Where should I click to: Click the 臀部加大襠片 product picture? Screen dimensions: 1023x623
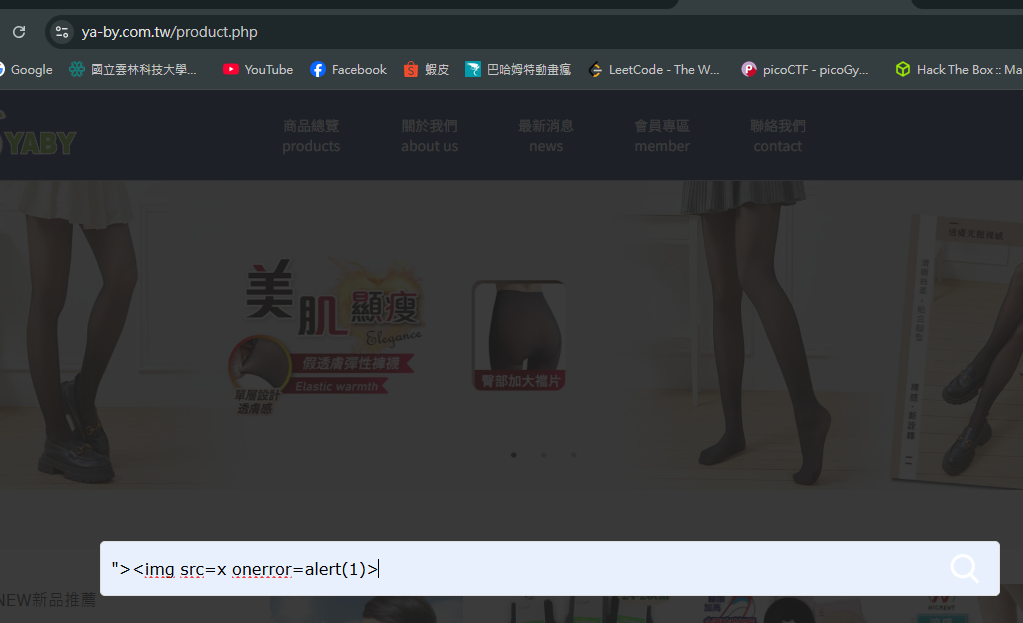point(519,335)
